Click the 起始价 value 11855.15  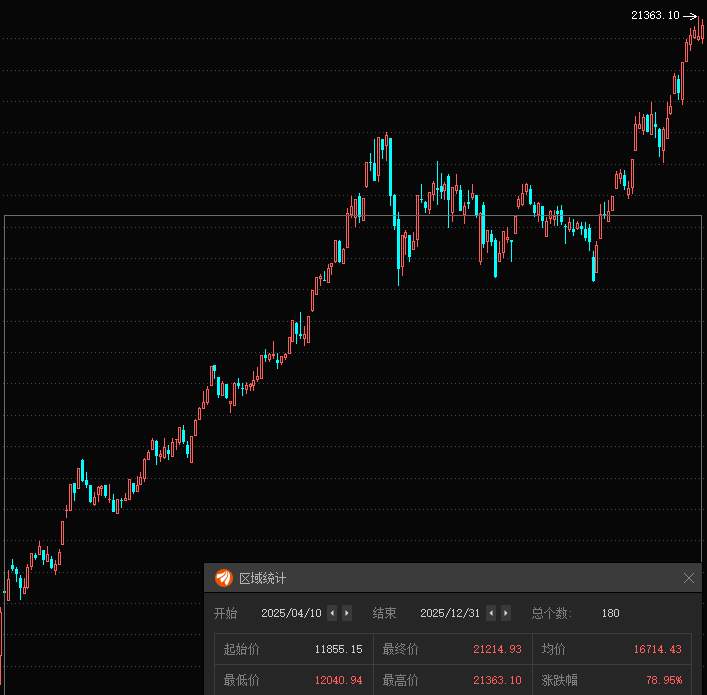pos(338,649)
